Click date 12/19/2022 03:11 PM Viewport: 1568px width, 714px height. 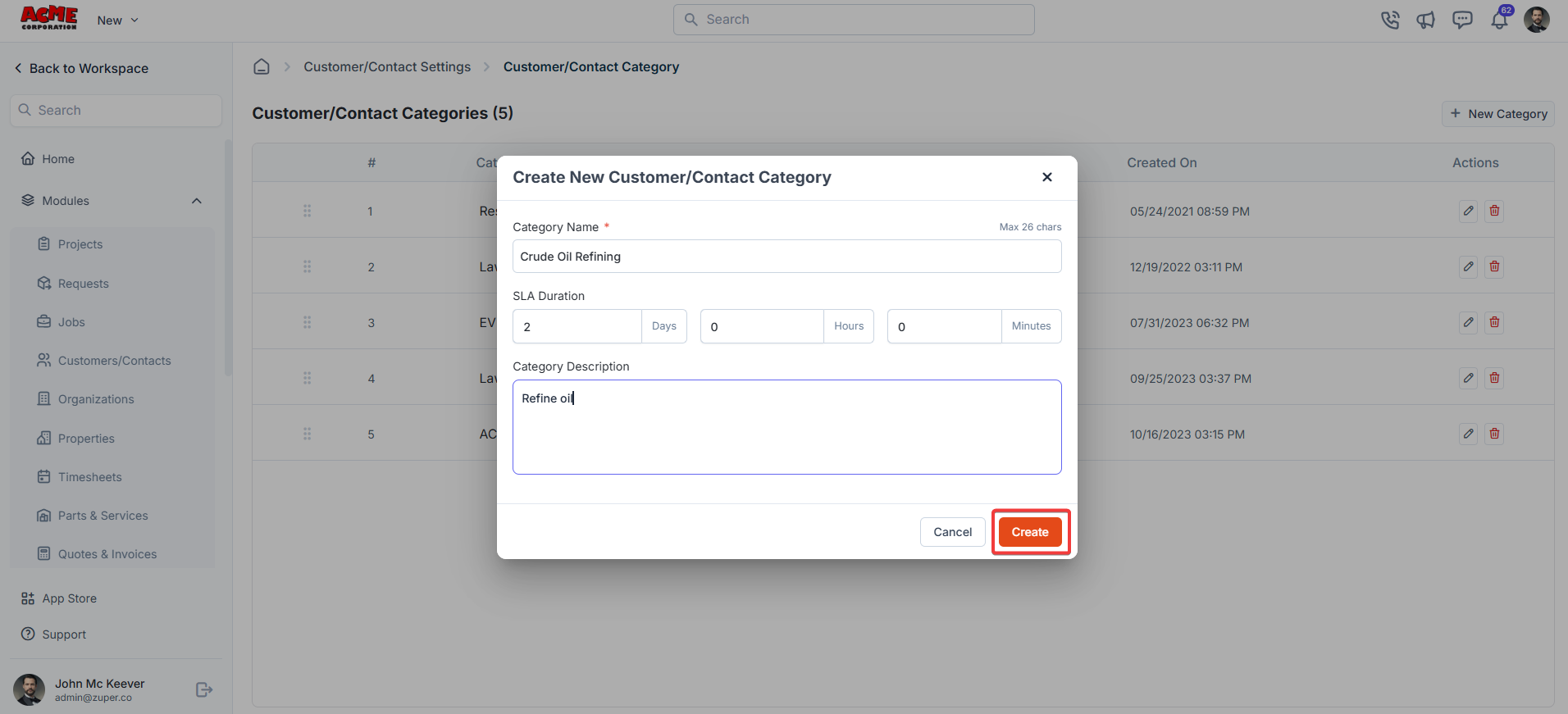coord(1186,267)
